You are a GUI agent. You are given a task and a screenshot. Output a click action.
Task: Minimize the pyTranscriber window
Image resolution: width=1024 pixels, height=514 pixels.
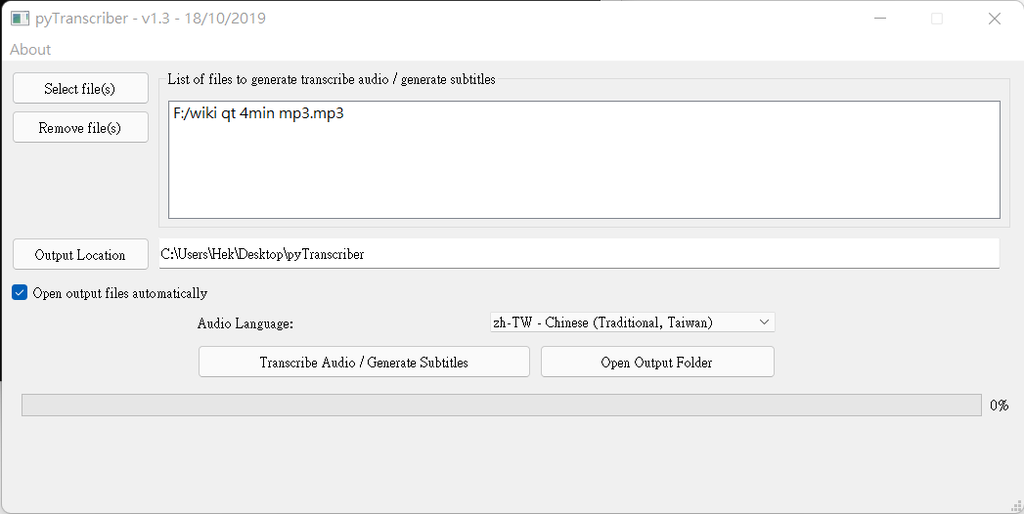point(880,18)
